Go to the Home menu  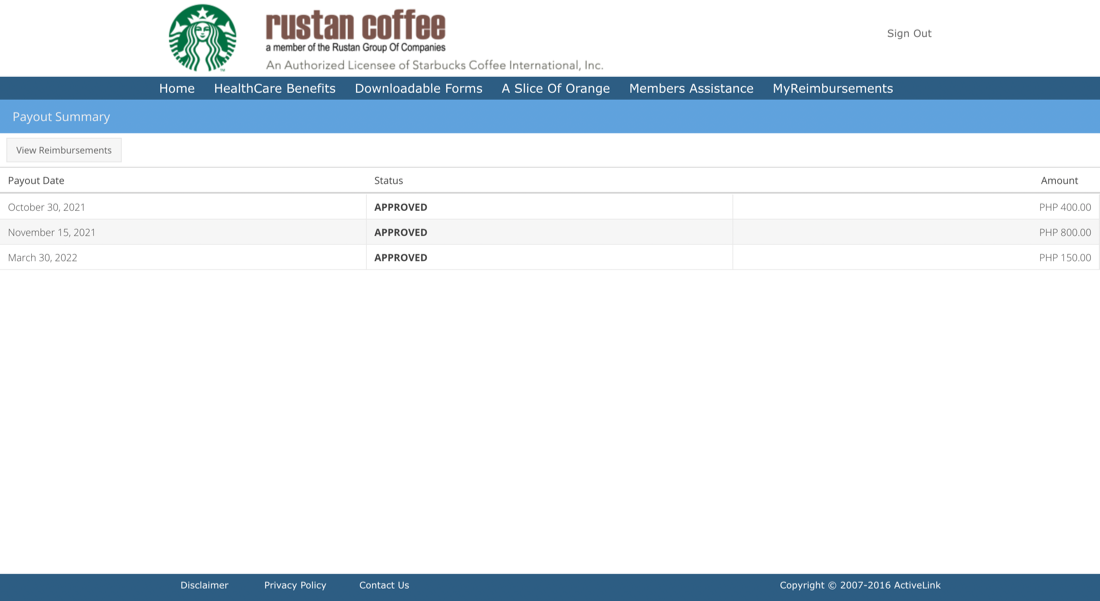tap(177, 89)
